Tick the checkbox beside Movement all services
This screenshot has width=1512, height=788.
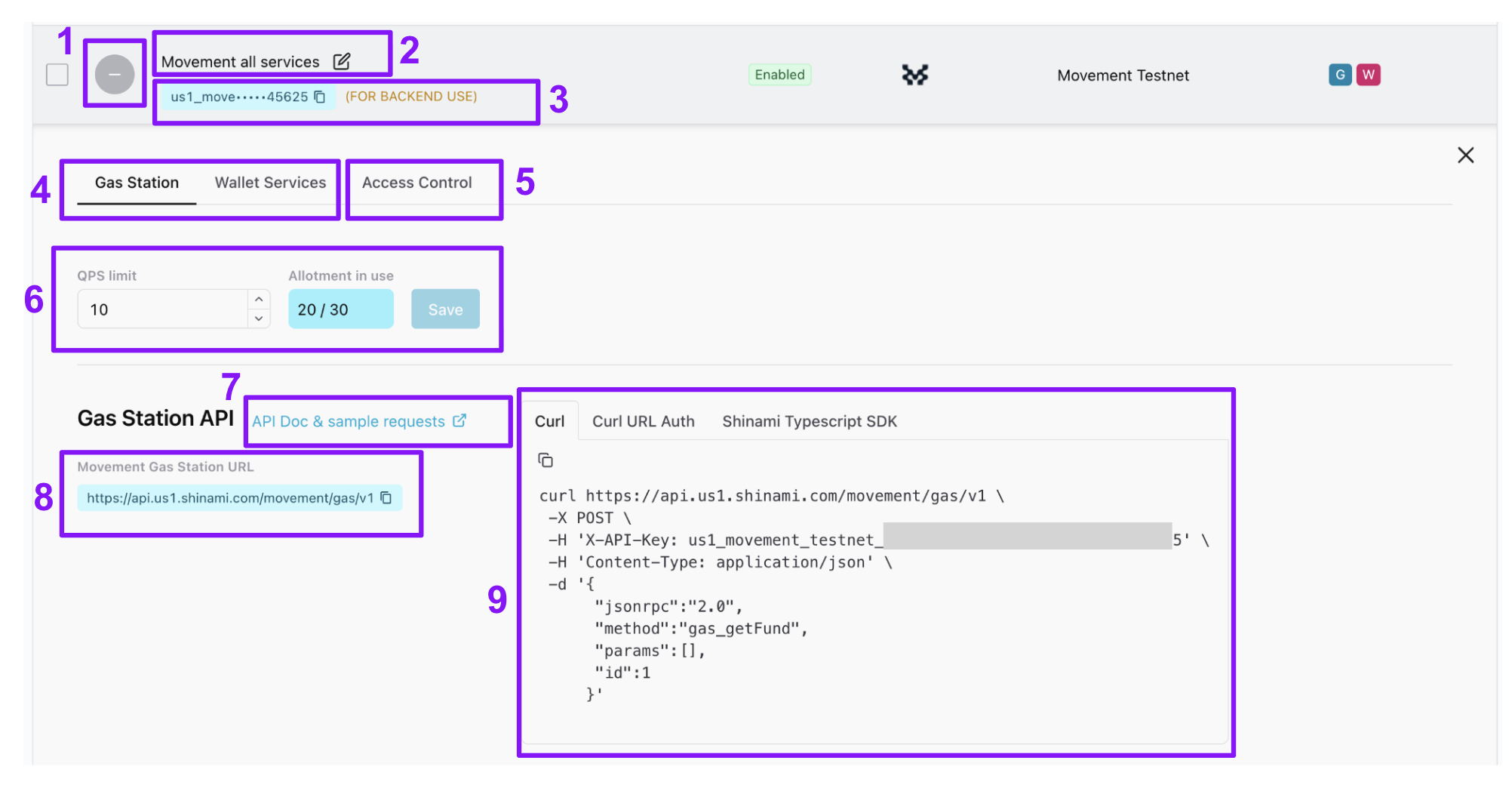(x=57, y=74)
